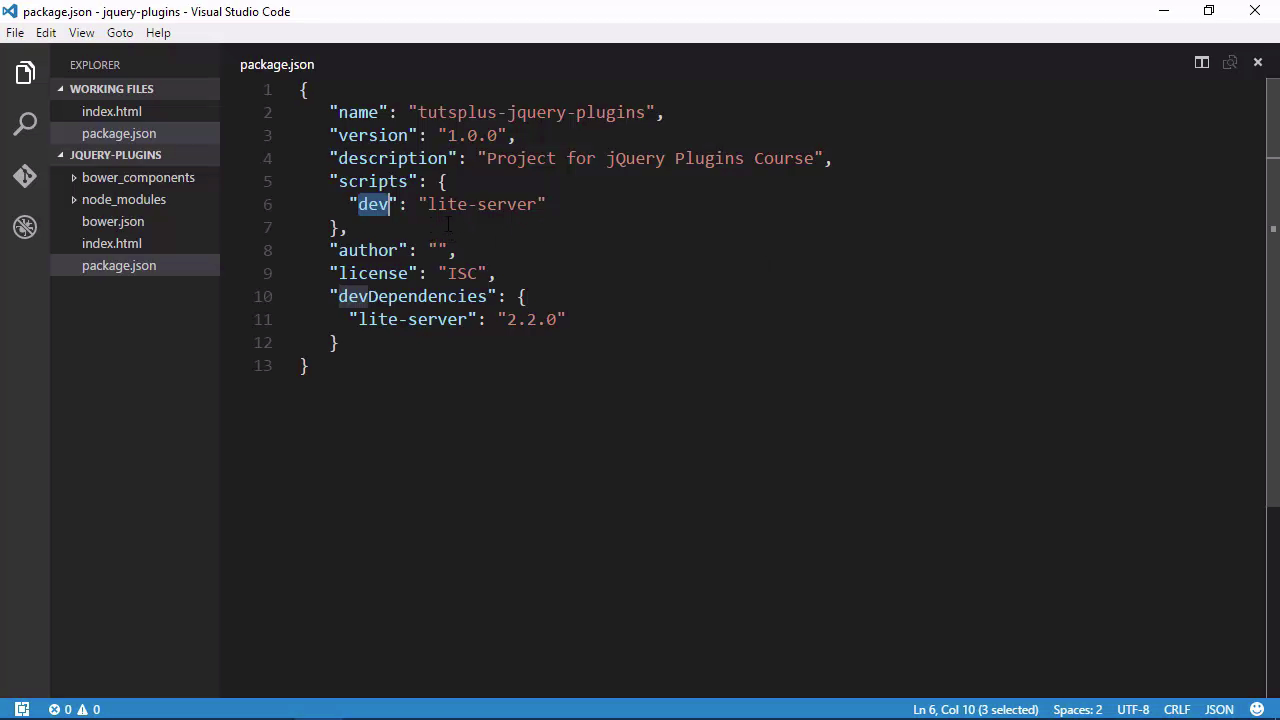This screenshot has height=720, width=1280.
Task: Click the package.json editor title
Action: [277, 64]
